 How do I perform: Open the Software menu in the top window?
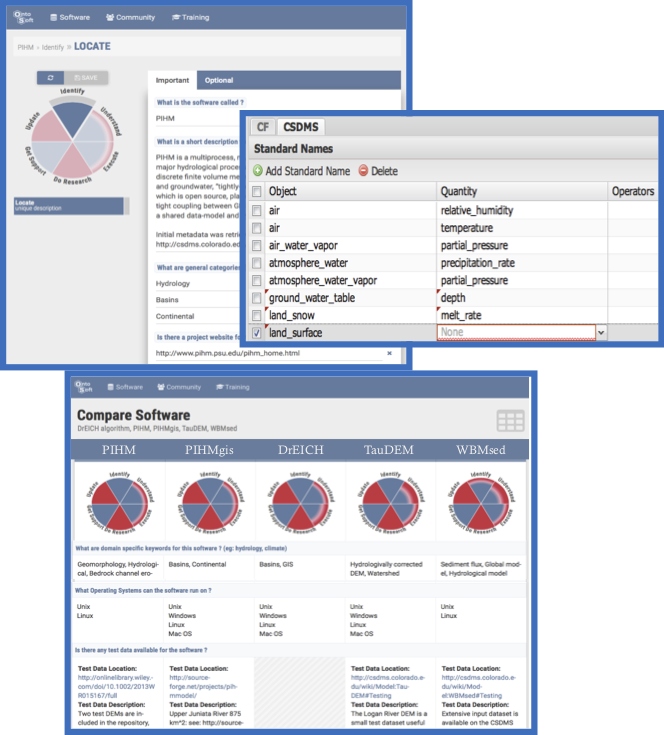tap(70, 17)
